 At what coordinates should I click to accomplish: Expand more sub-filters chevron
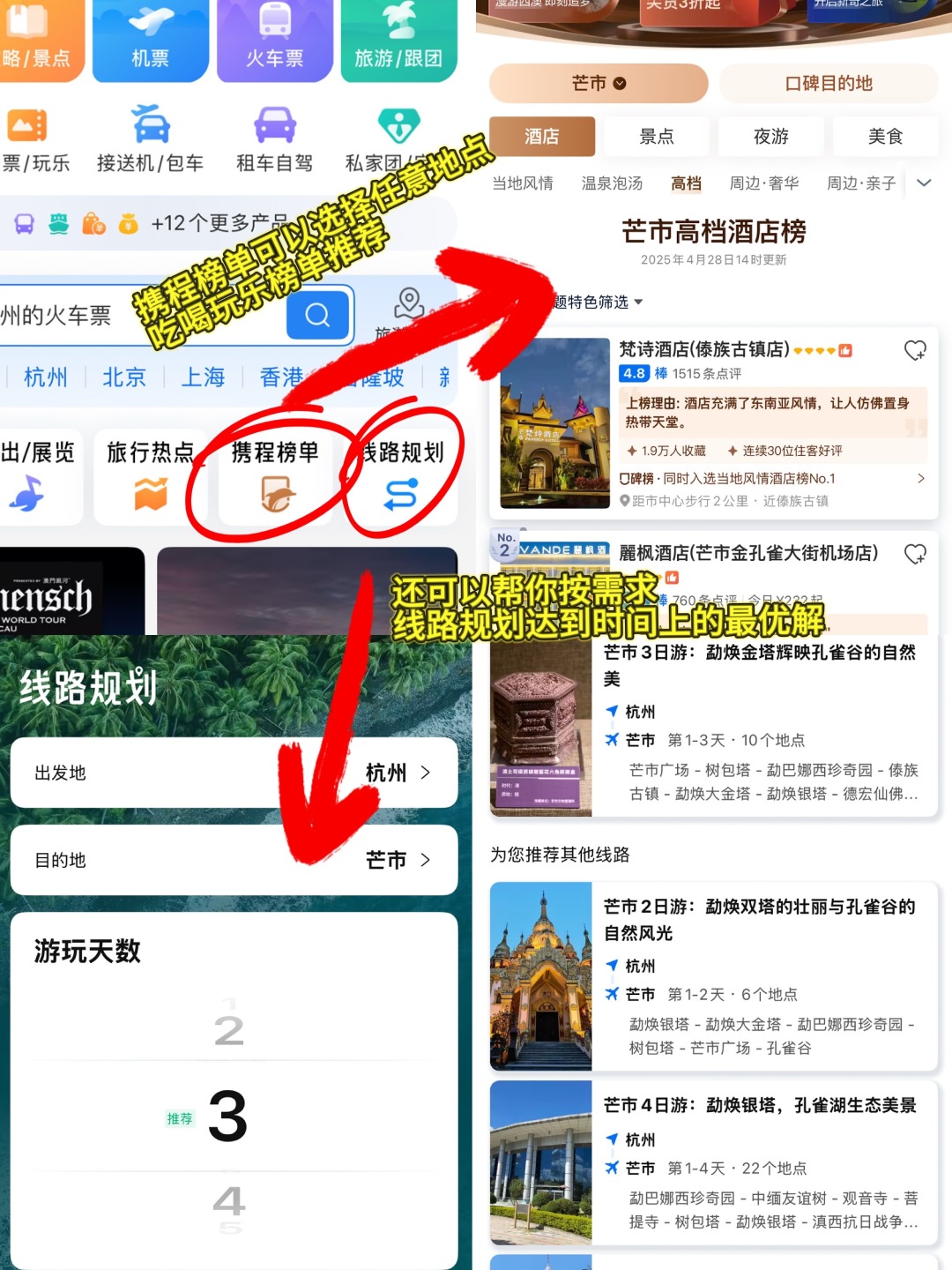925,183
